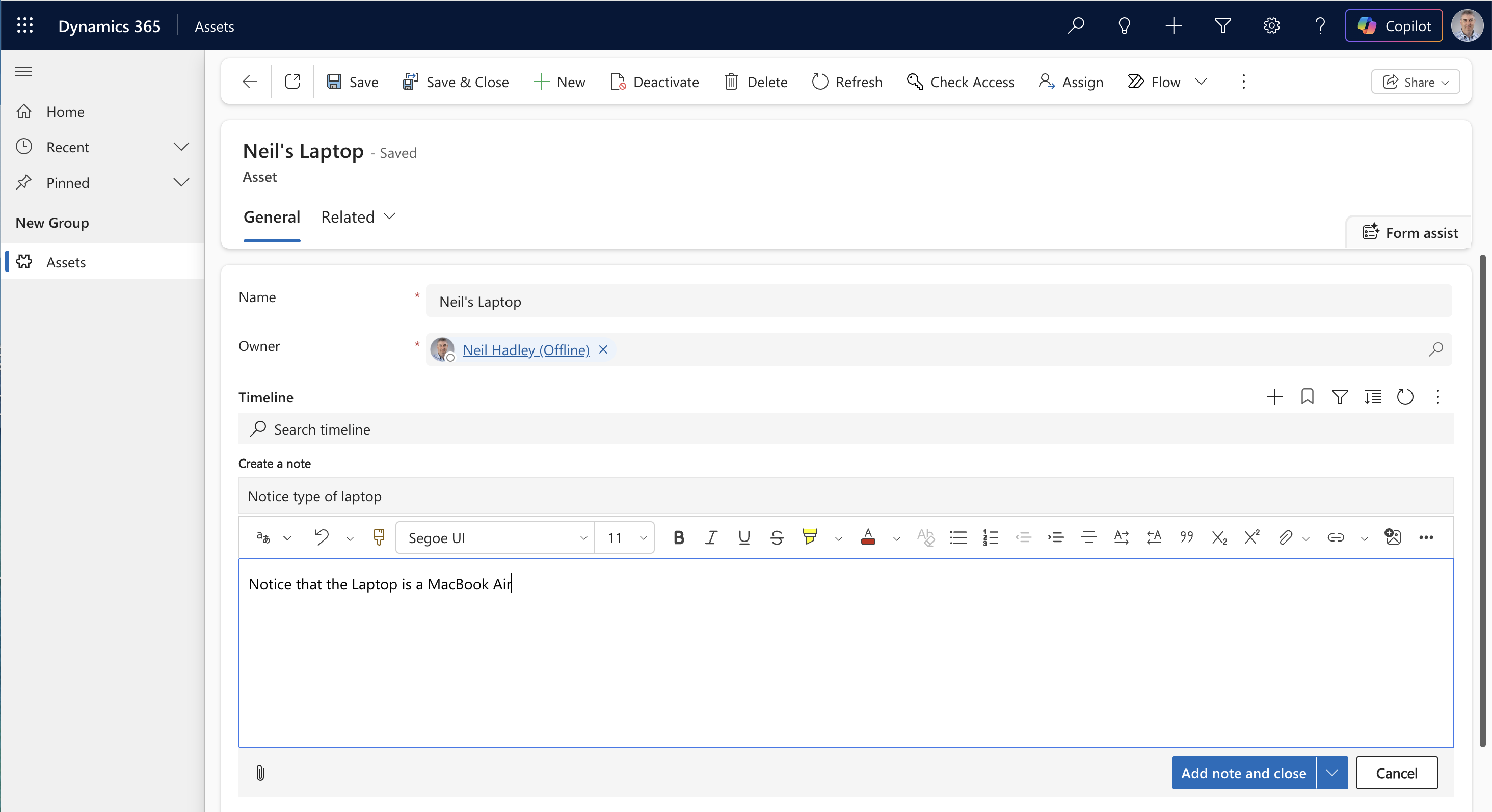Go back using the back arrow
The height and width of the screenshot is (812, 1492).
pos(250,82)
